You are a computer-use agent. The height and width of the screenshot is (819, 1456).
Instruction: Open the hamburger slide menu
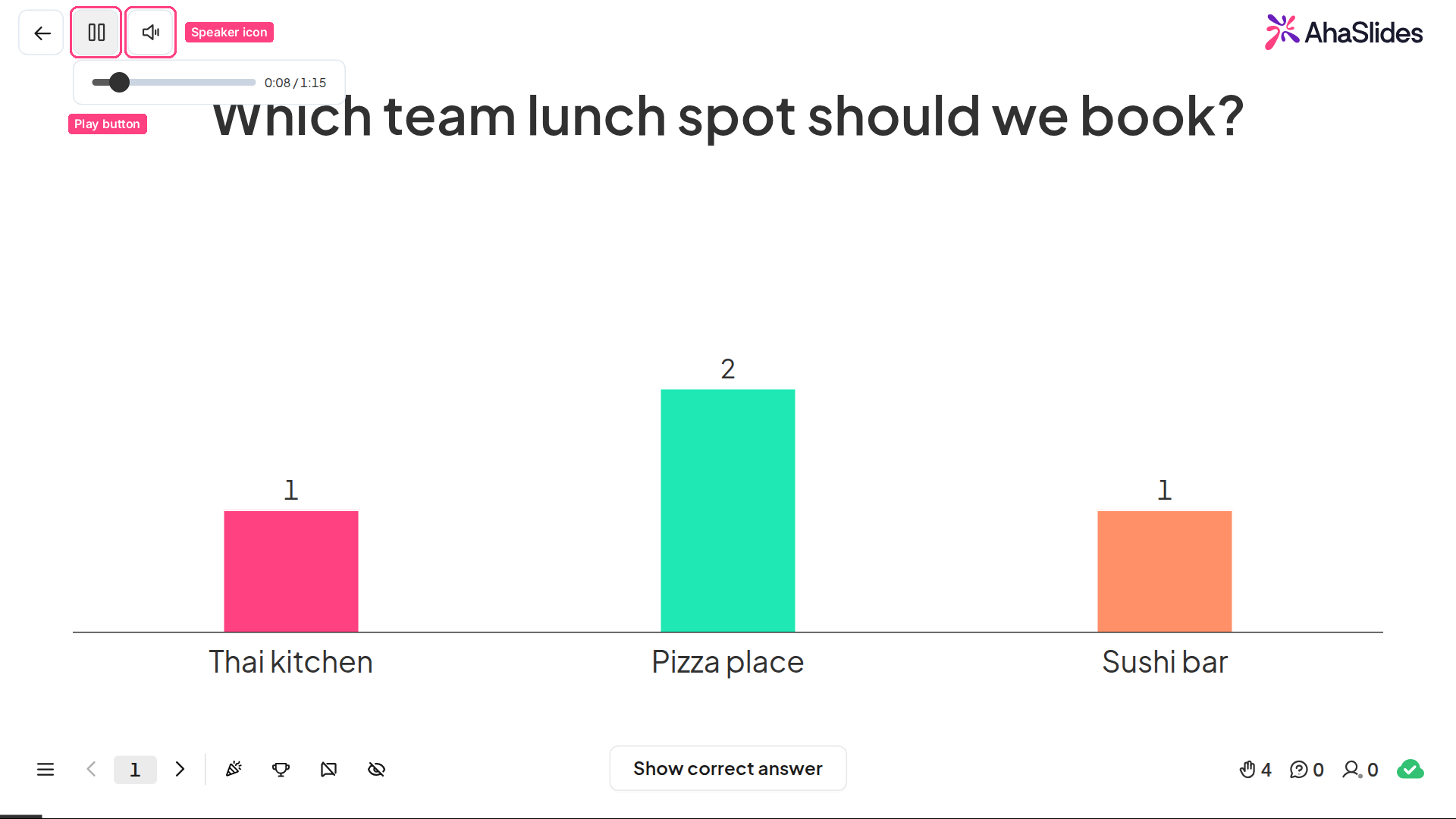[x=45, y=770]
